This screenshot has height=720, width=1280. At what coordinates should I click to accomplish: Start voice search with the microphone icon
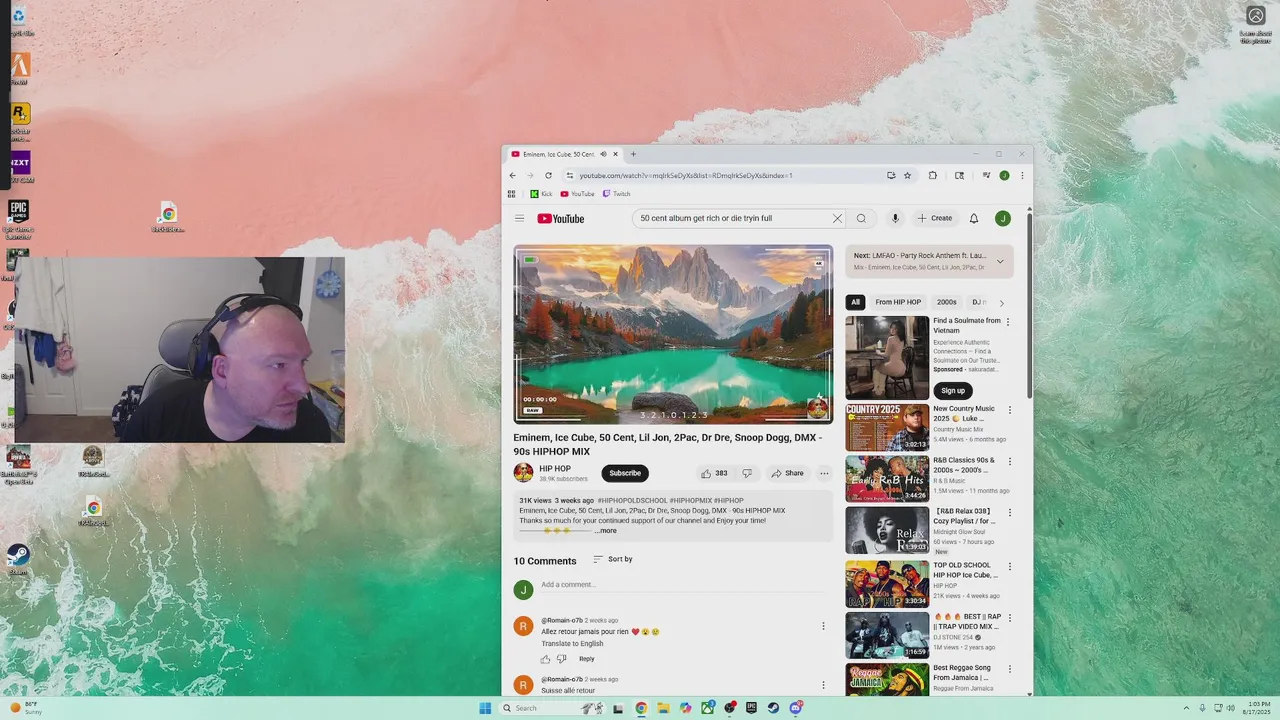click(895, 218)
